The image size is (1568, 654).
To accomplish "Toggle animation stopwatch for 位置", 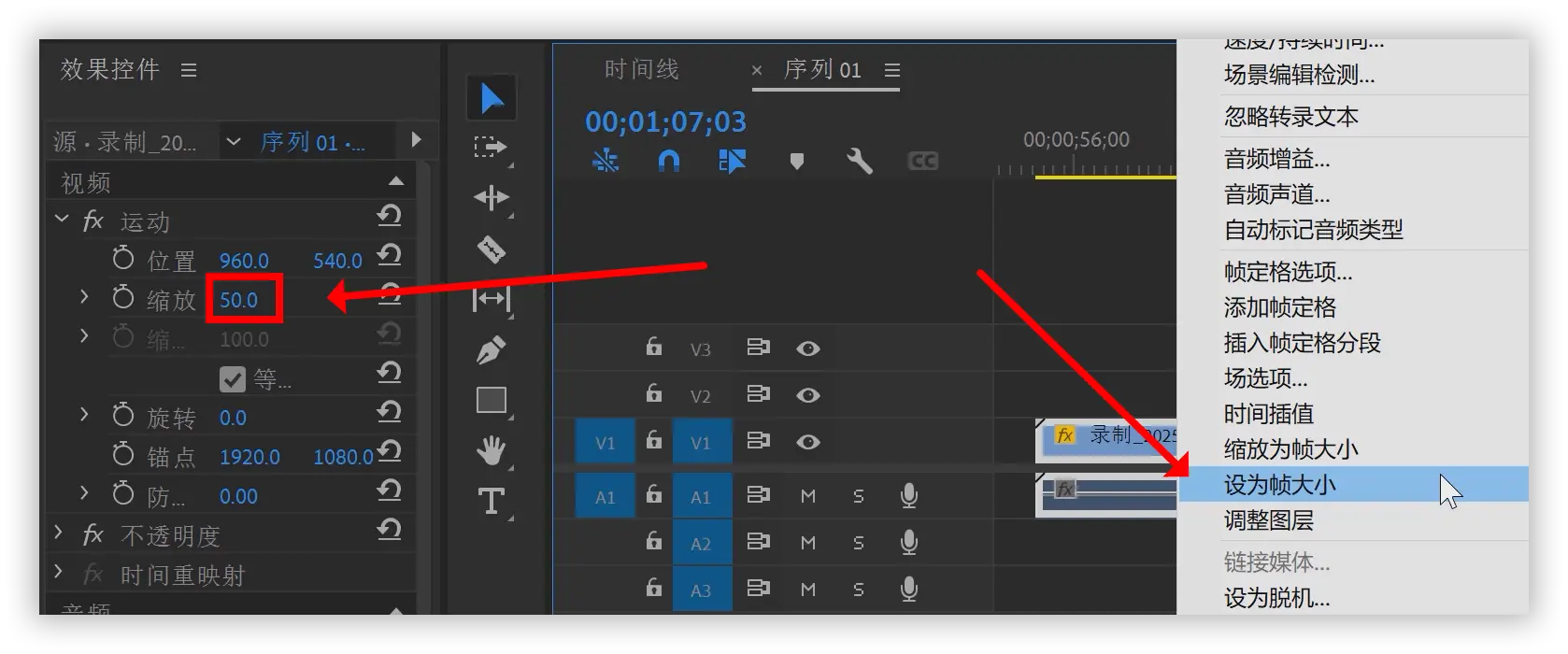I will [123, 258].
